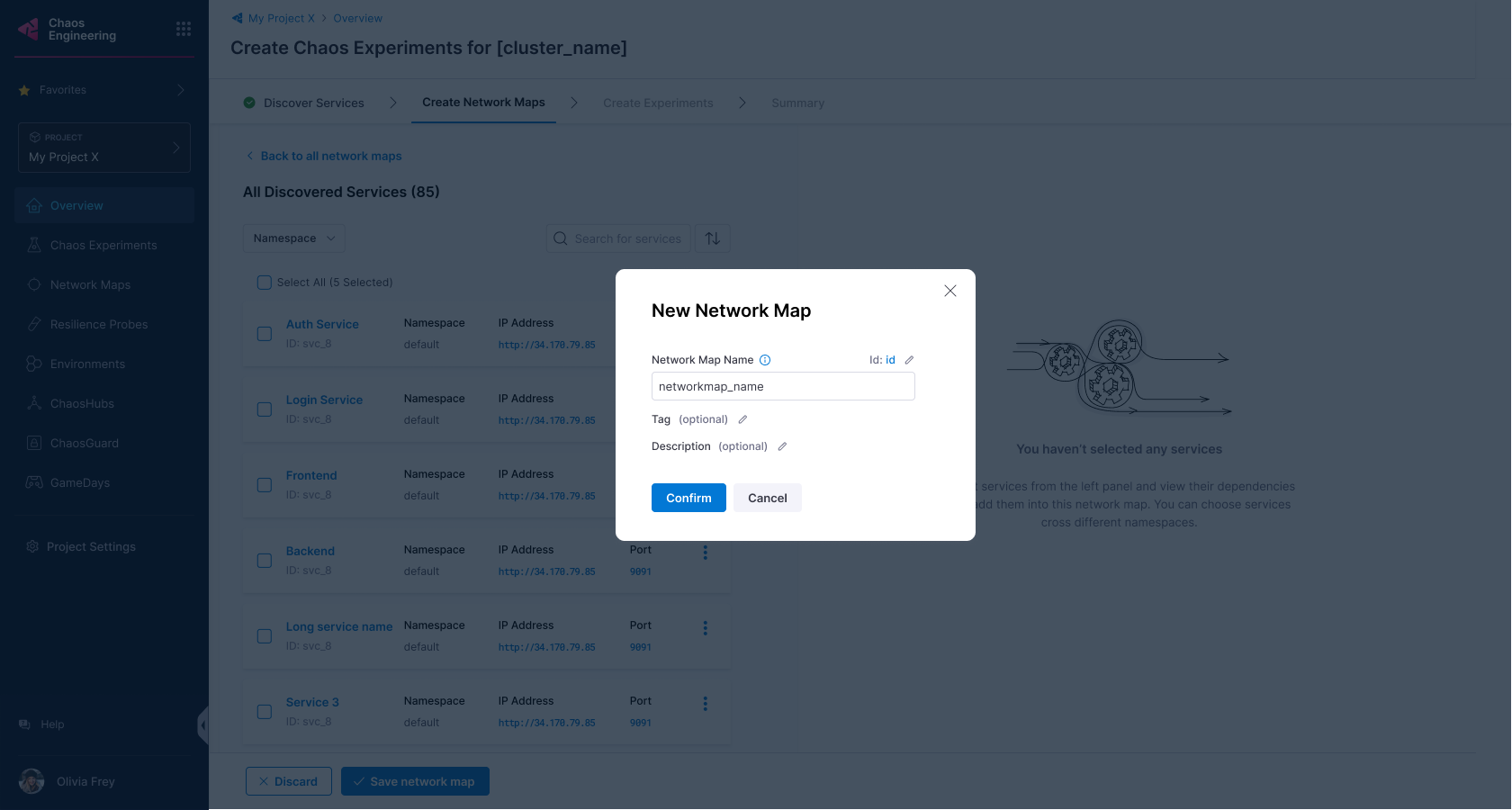Expand the My Project X project selector
Image resolution: width=1512 pixels, height=810 pixels.
[104, 148]
